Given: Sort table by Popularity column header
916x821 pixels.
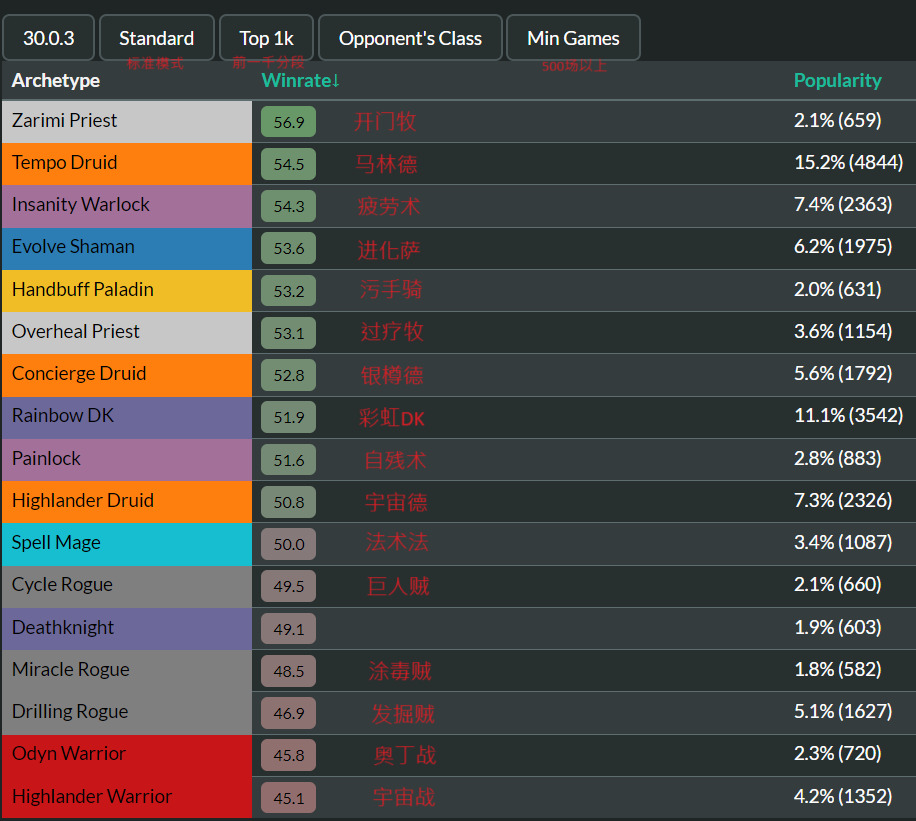Looking at the screenshot, I should (x=837, y=81).
